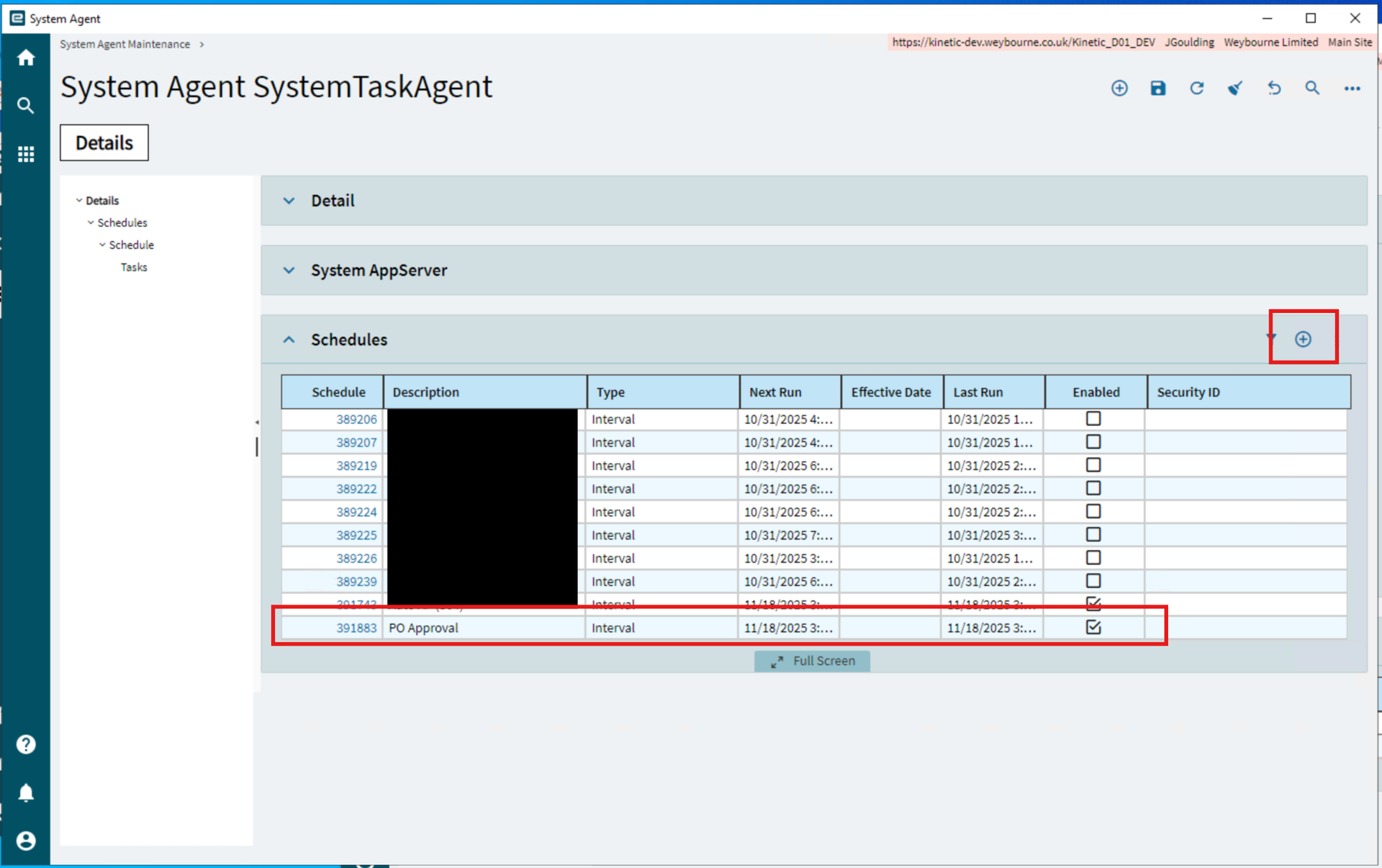
Task: Collapse the Details tree node
Action: tap(79, 201)
